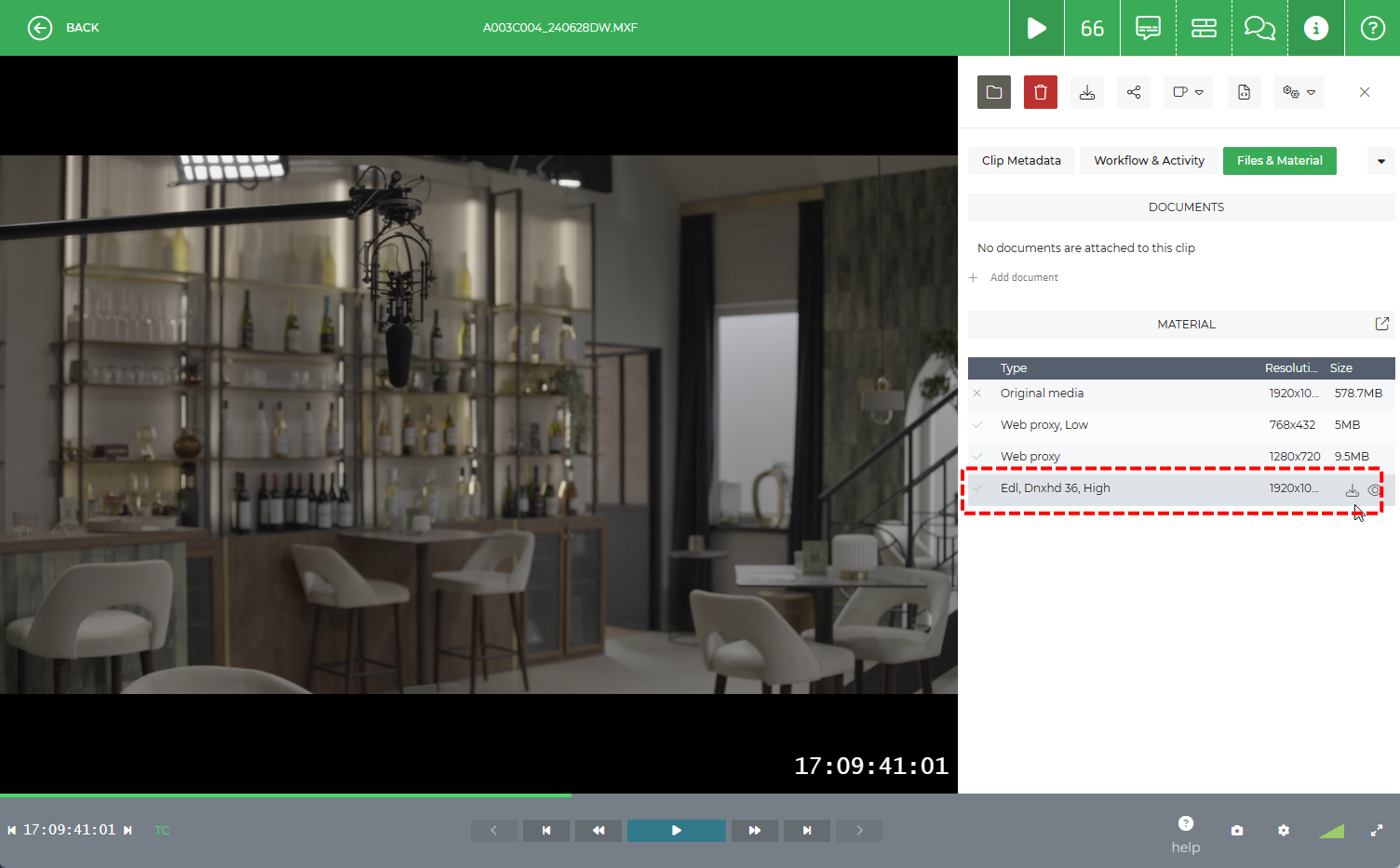Click Add document link
The image size is (1400, 868).
tap(1024, 276)
